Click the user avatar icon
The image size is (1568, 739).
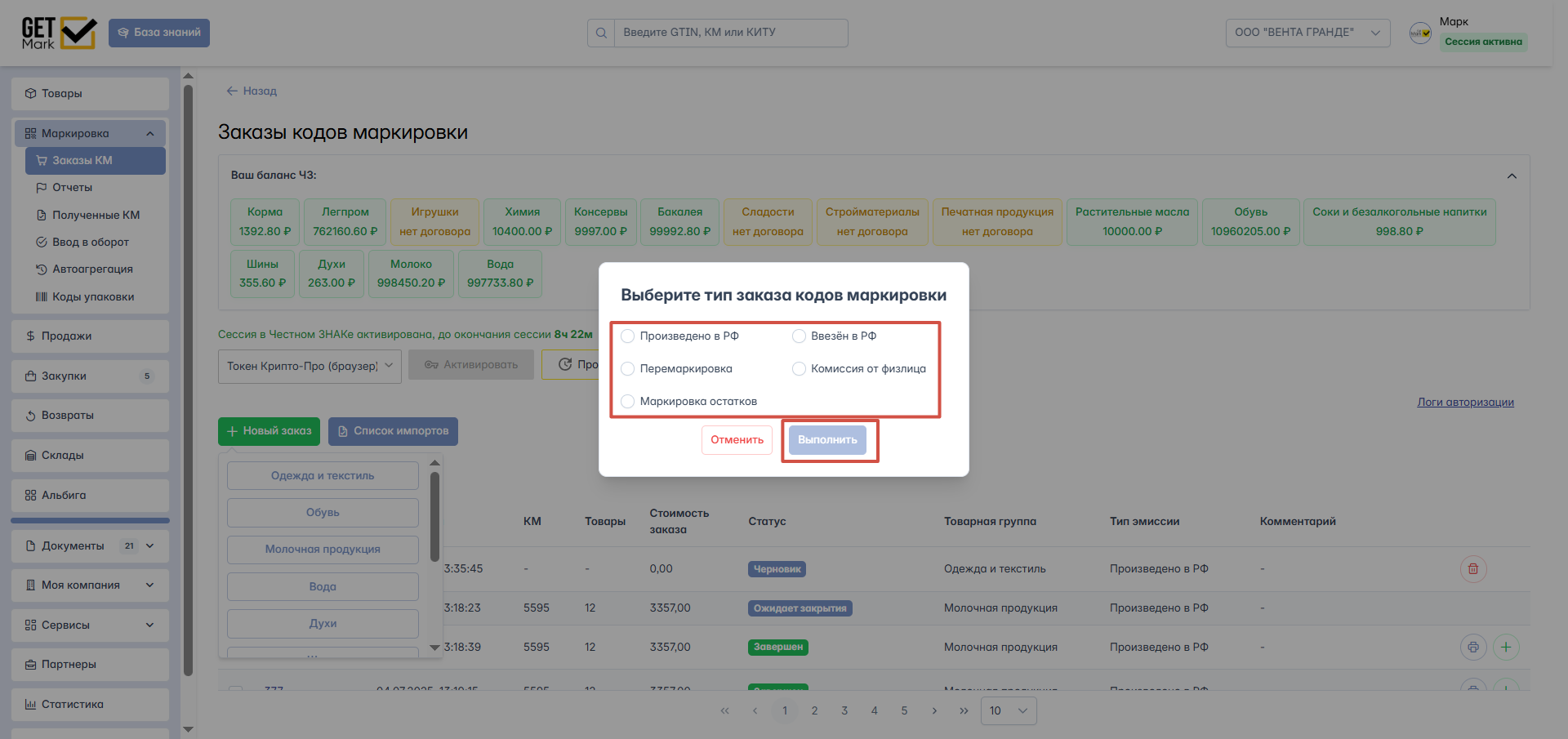1420,33
